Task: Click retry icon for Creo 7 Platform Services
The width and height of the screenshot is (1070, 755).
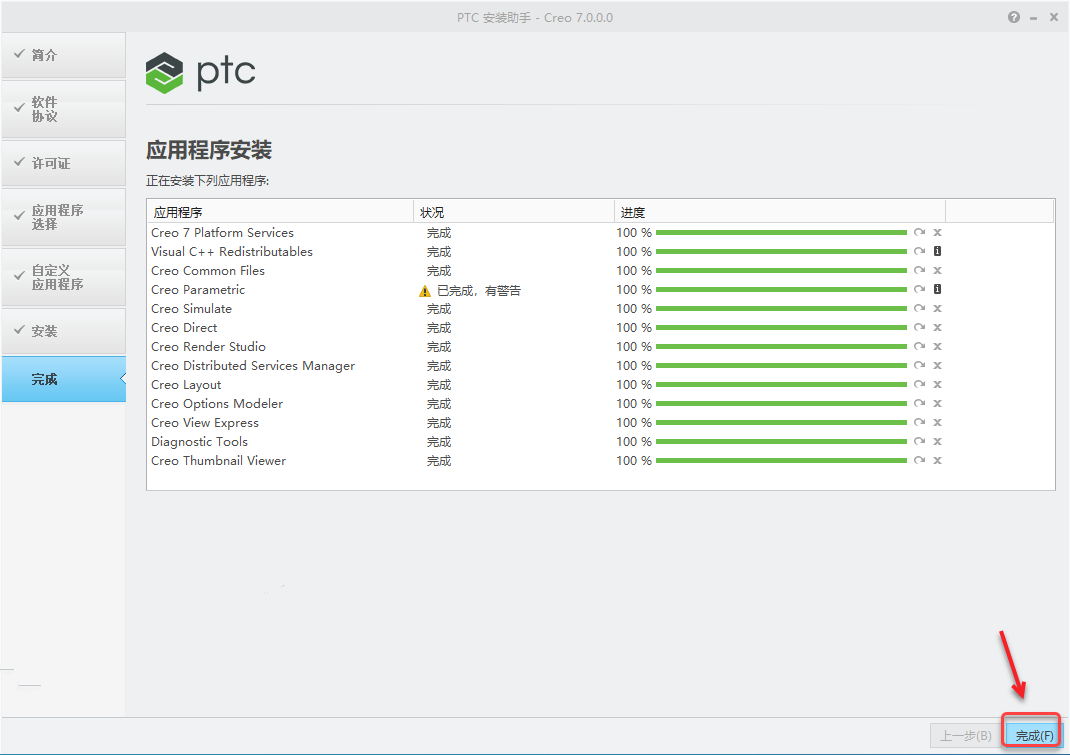Action: point(920,233)
